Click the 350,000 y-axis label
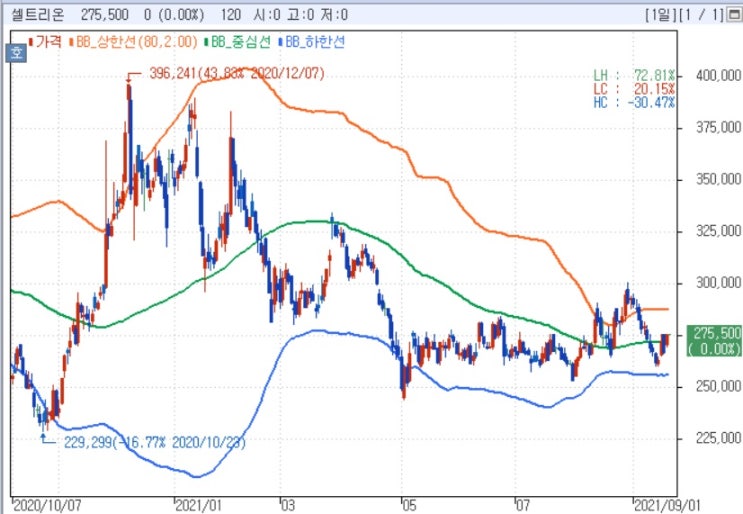 click(718, 179)
